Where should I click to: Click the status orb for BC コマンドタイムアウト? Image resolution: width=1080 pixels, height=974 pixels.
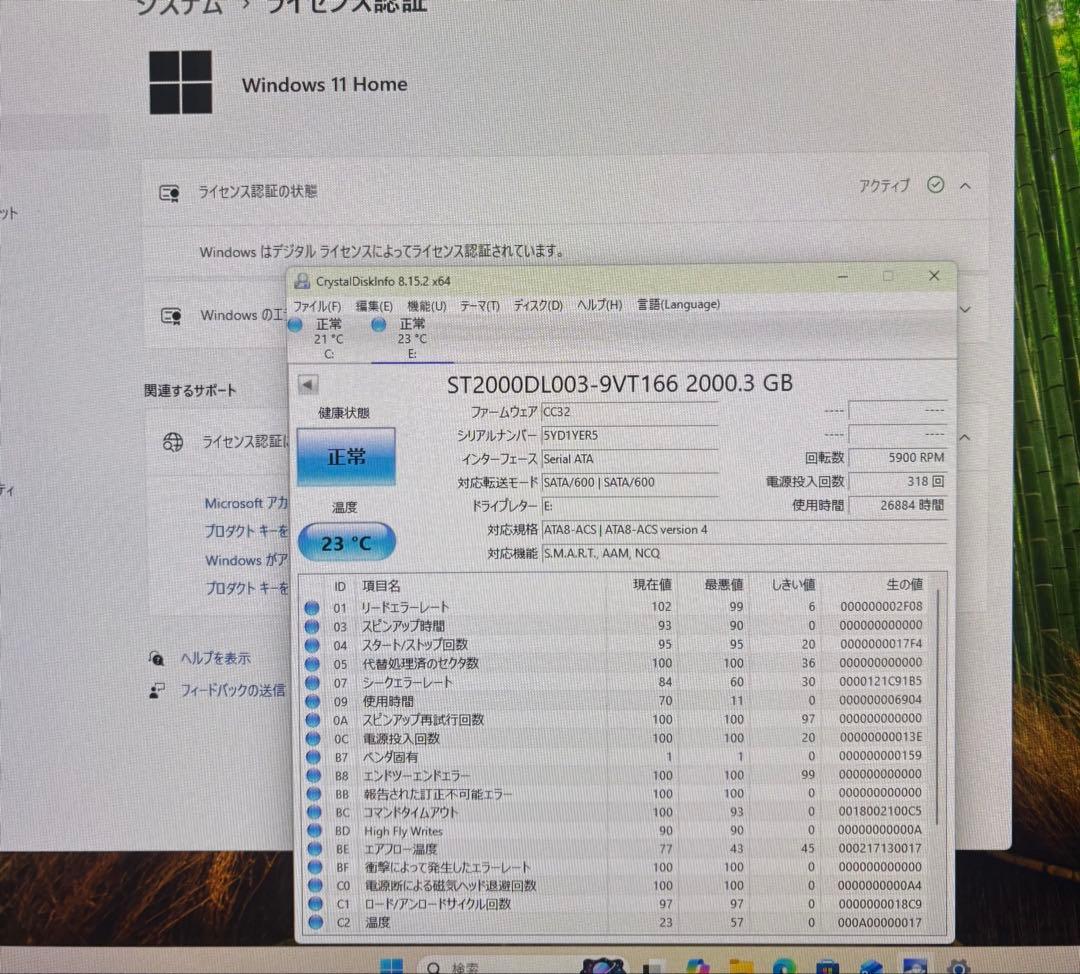pos(314,813)
